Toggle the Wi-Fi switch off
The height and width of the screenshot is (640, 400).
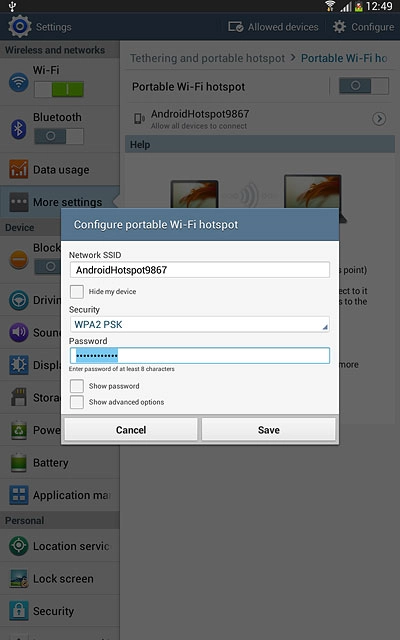point(59,89)
